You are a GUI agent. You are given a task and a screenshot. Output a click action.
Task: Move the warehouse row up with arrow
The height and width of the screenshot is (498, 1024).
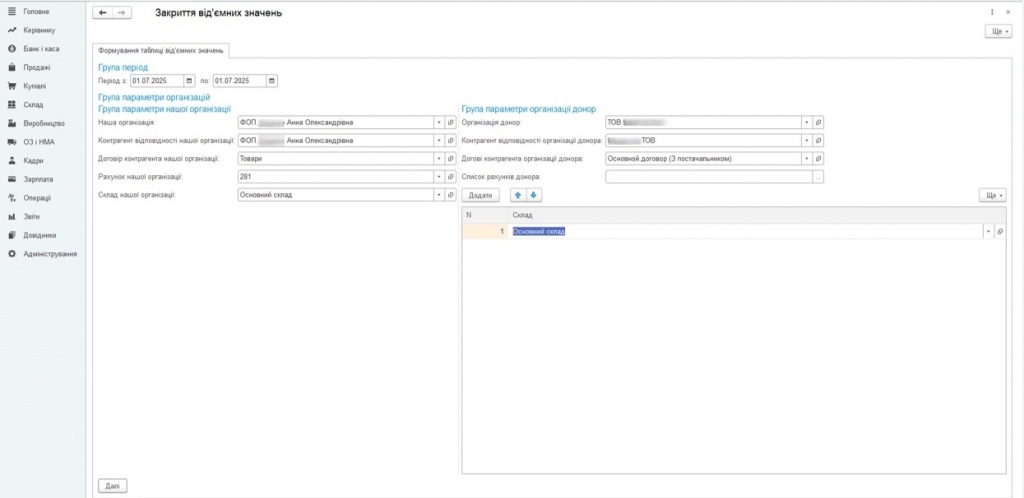[x=518, y=195]
